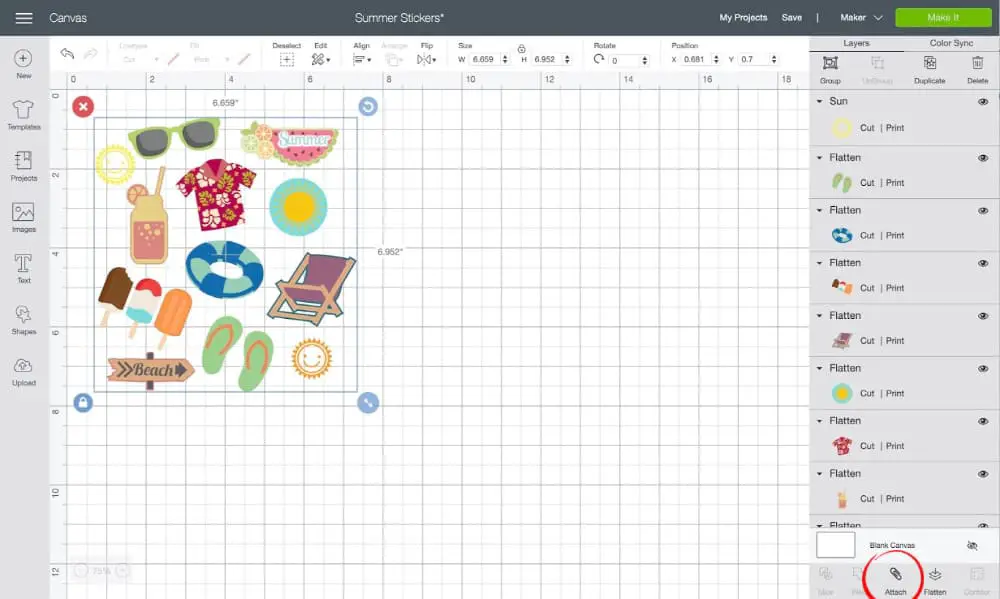Hide the Hawaiian shirt Flatten layer

coord(983,421)
